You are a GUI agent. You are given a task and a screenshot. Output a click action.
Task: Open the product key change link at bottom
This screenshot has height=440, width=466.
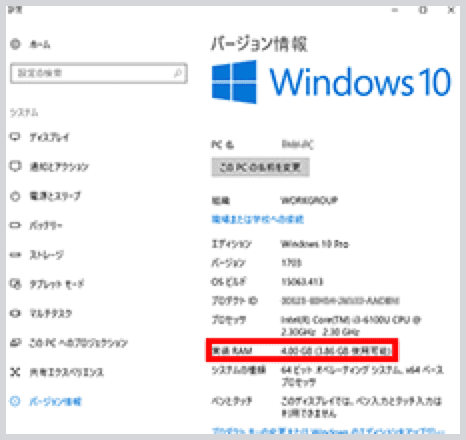coord(328,431)
